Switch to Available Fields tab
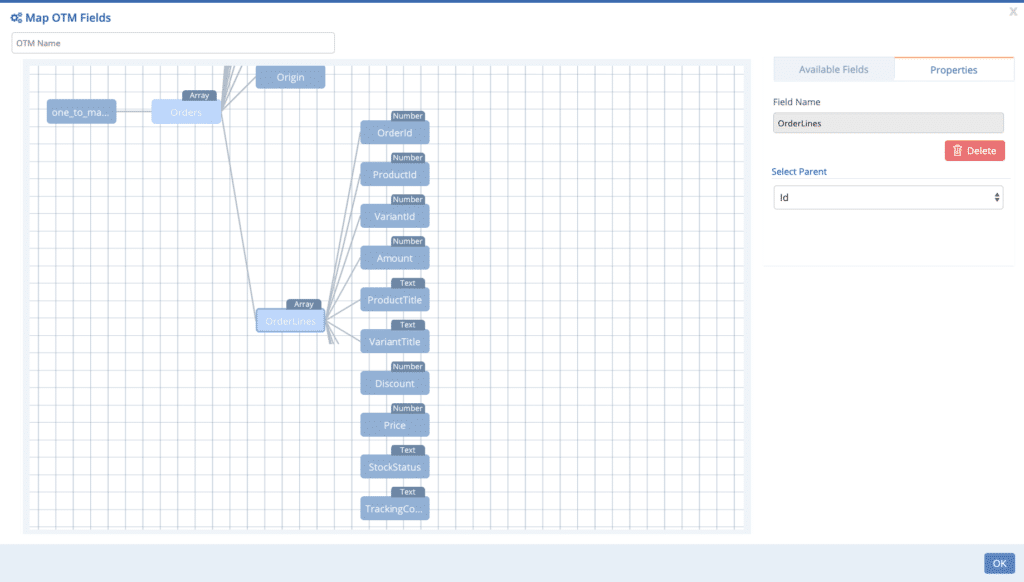The height and width of the screenshot is (582, 1024). pyautogui.click(x=833, y=69)
